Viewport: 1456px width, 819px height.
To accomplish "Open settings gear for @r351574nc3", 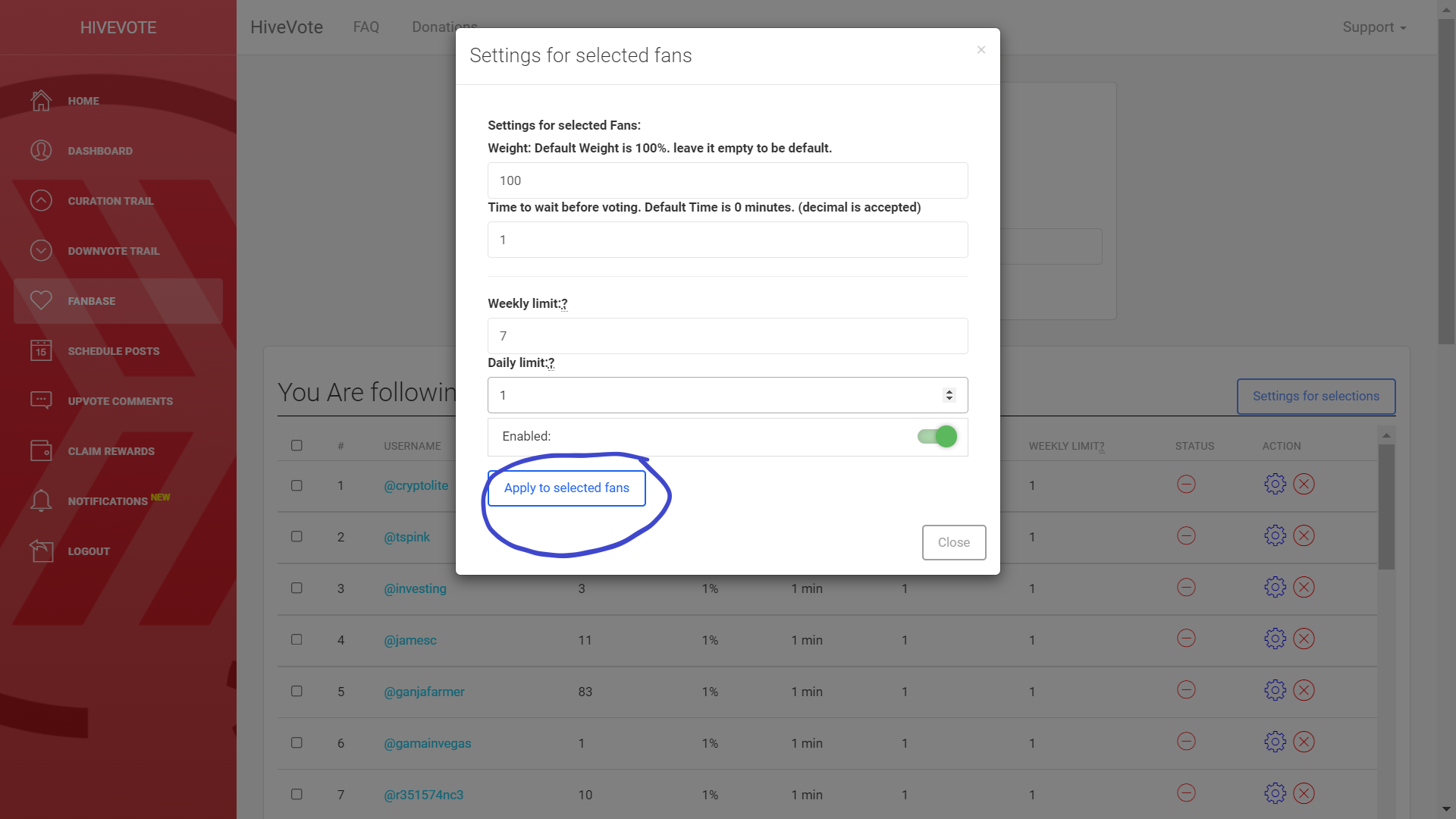I will pos(1275,793).
